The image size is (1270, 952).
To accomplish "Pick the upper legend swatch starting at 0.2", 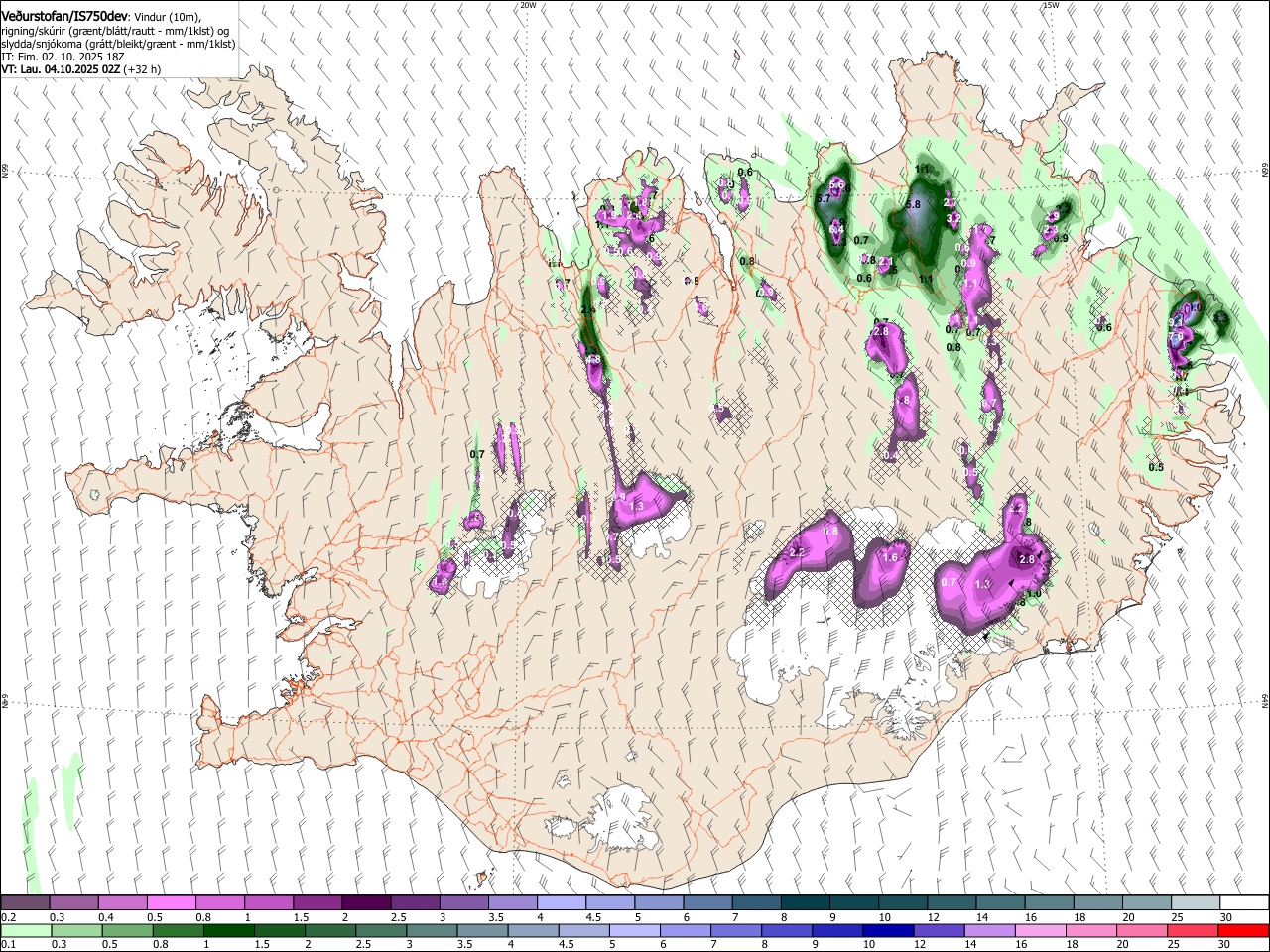I will click(x=25, y=903).
